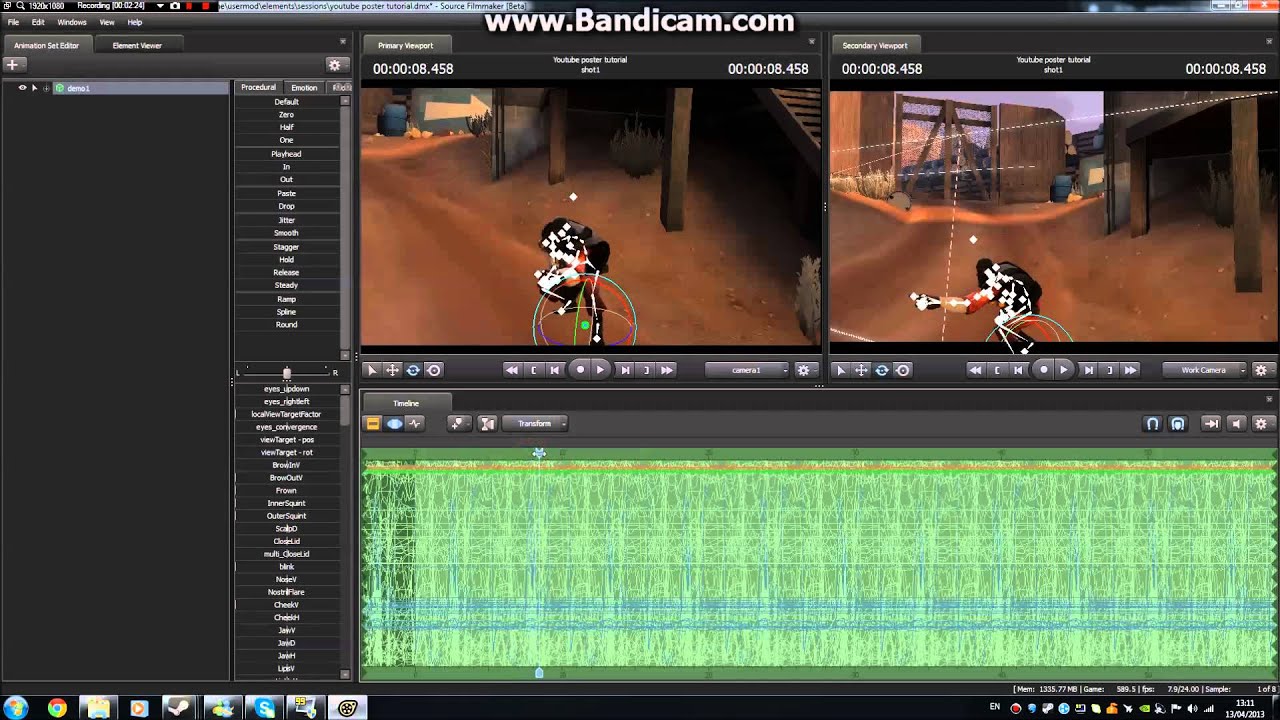The height and width of the screenshot is (720, 1280).
Task: Open the Transform dropdown
Action: tap(535, 424)
